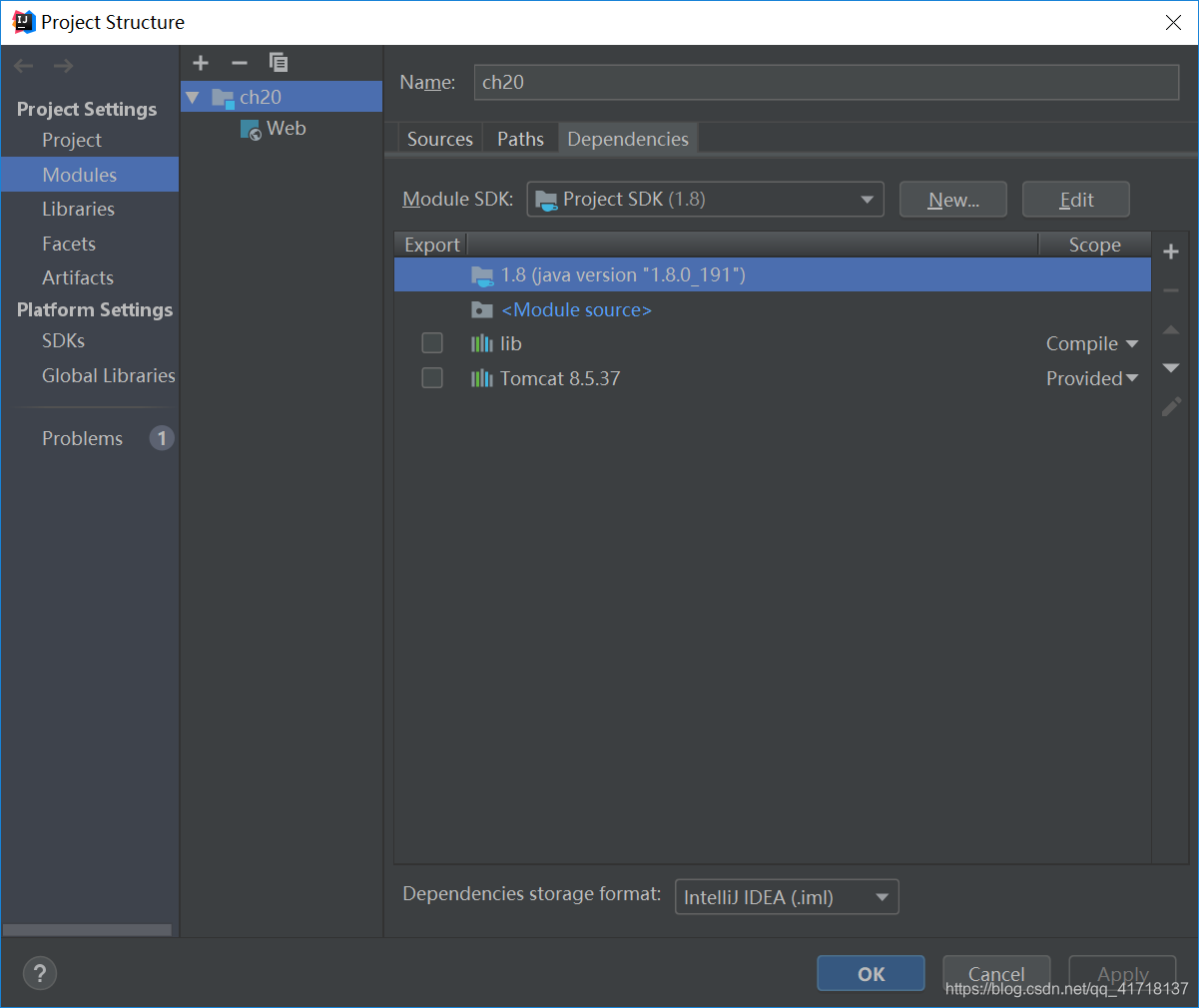The width and height of the screenshot is (1199, 1008).
Task: Add a dependency with the right-side plus
Action: (1171, 252)
